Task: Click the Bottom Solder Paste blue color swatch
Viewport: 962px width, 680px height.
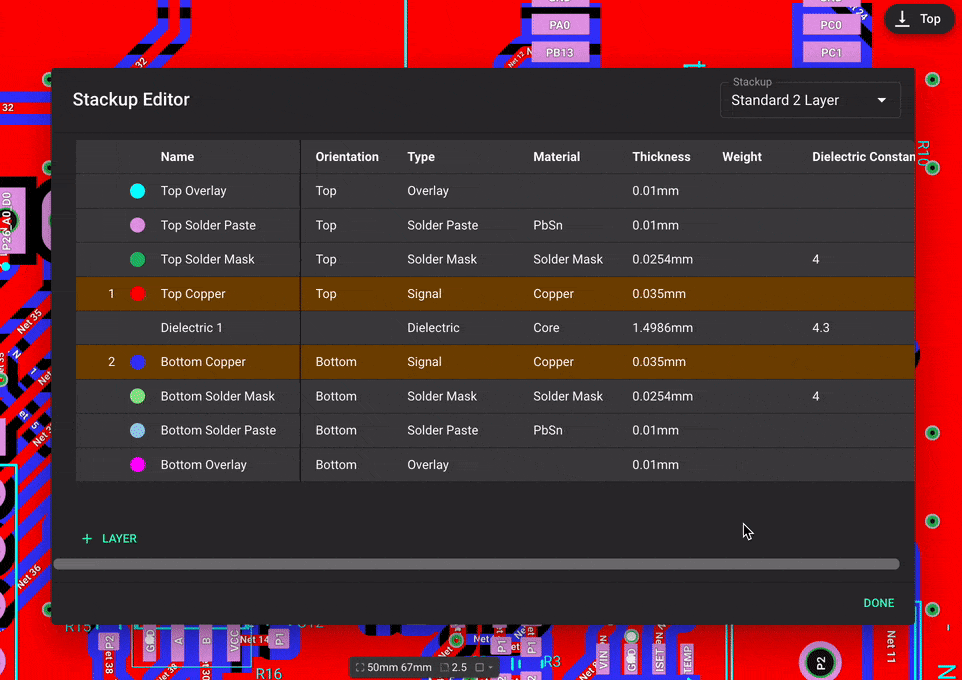Action: pos(137,430)
